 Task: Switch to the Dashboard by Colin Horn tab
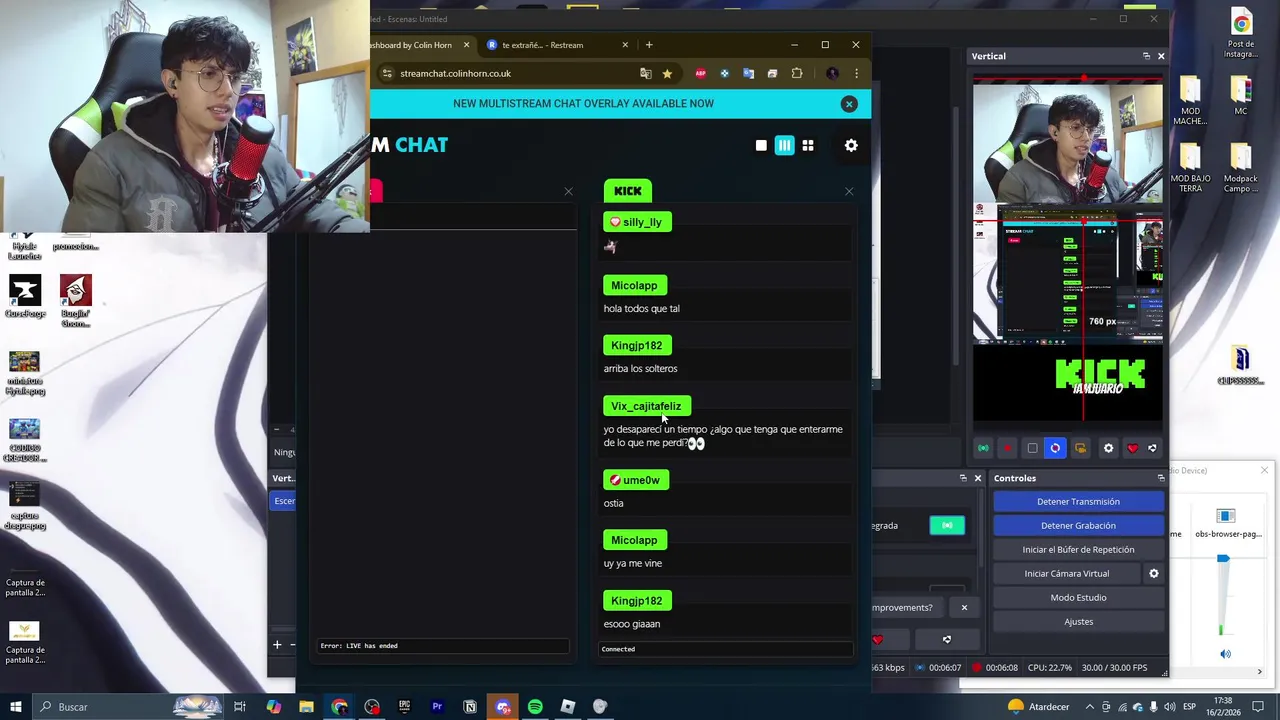coord(417,45)
